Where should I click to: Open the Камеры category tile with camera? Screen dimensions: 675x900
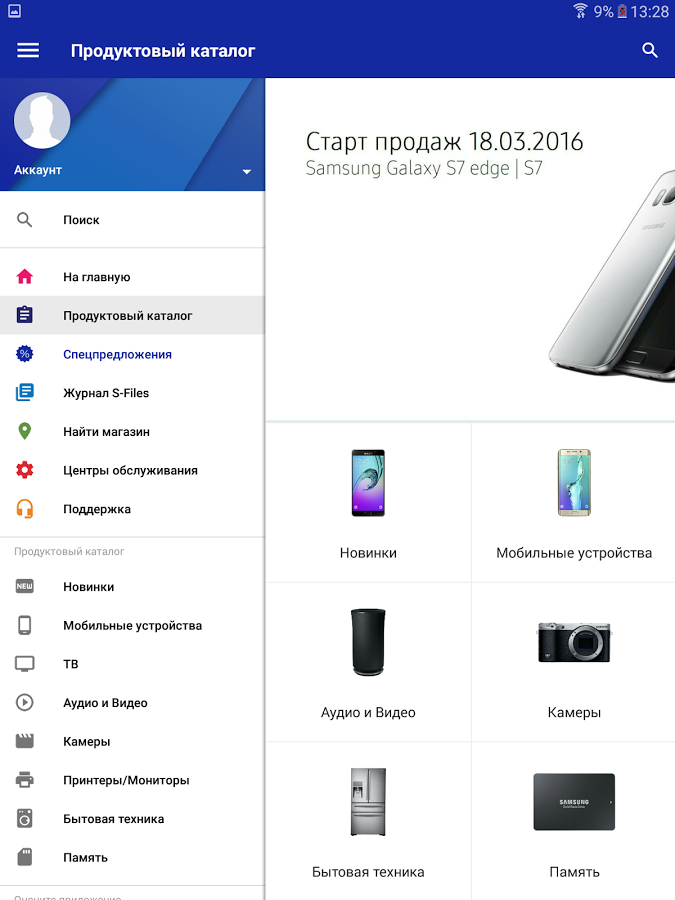pyautogui.click(x=573, y=662)
